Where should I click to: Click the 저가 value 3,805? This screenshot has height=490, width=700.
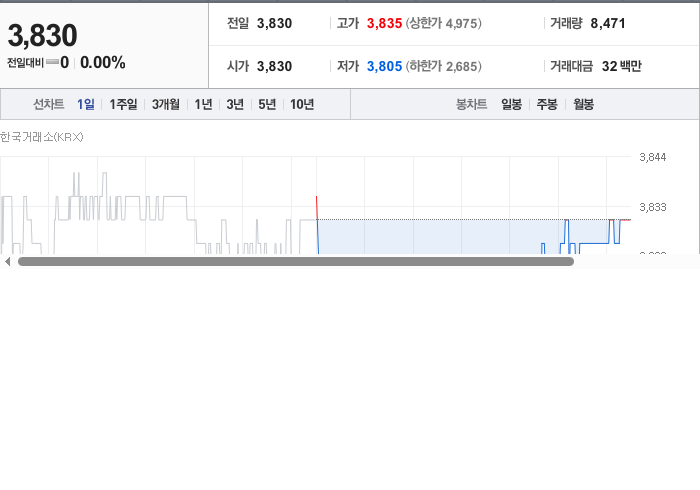pyautogui.click(x=384, y=66)
